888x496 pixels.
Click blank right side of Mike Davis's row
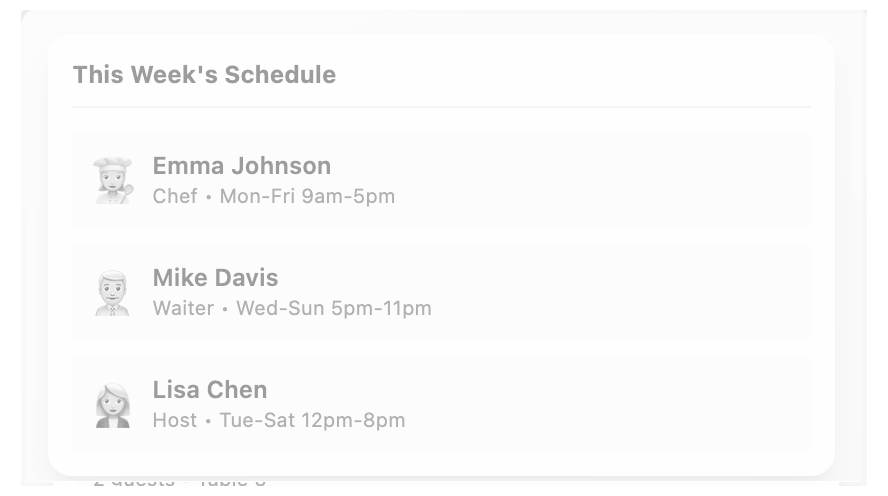[x=650, y=292]
